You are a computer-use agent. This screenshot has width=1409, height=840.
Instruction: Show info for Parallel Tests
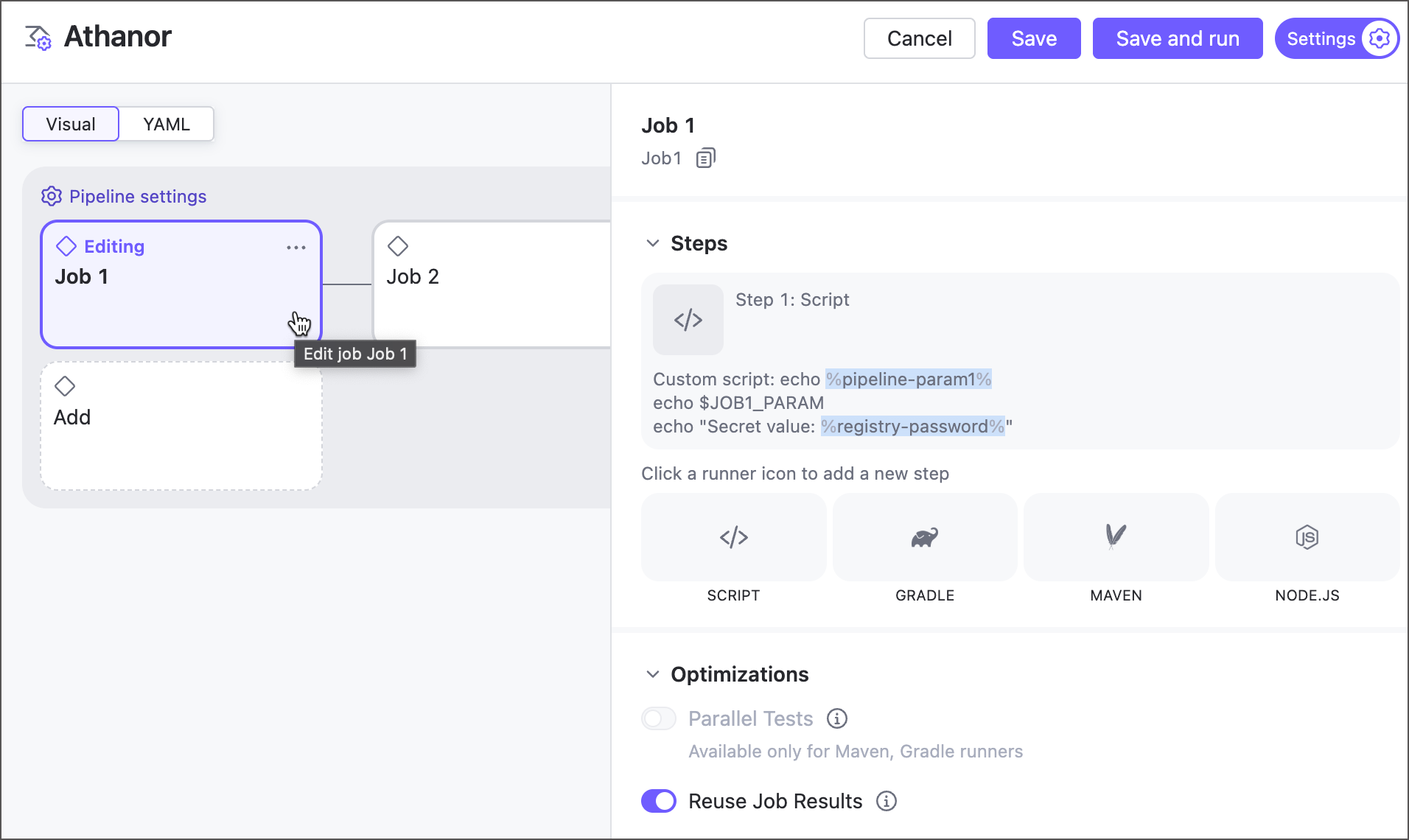coord(837,718)
